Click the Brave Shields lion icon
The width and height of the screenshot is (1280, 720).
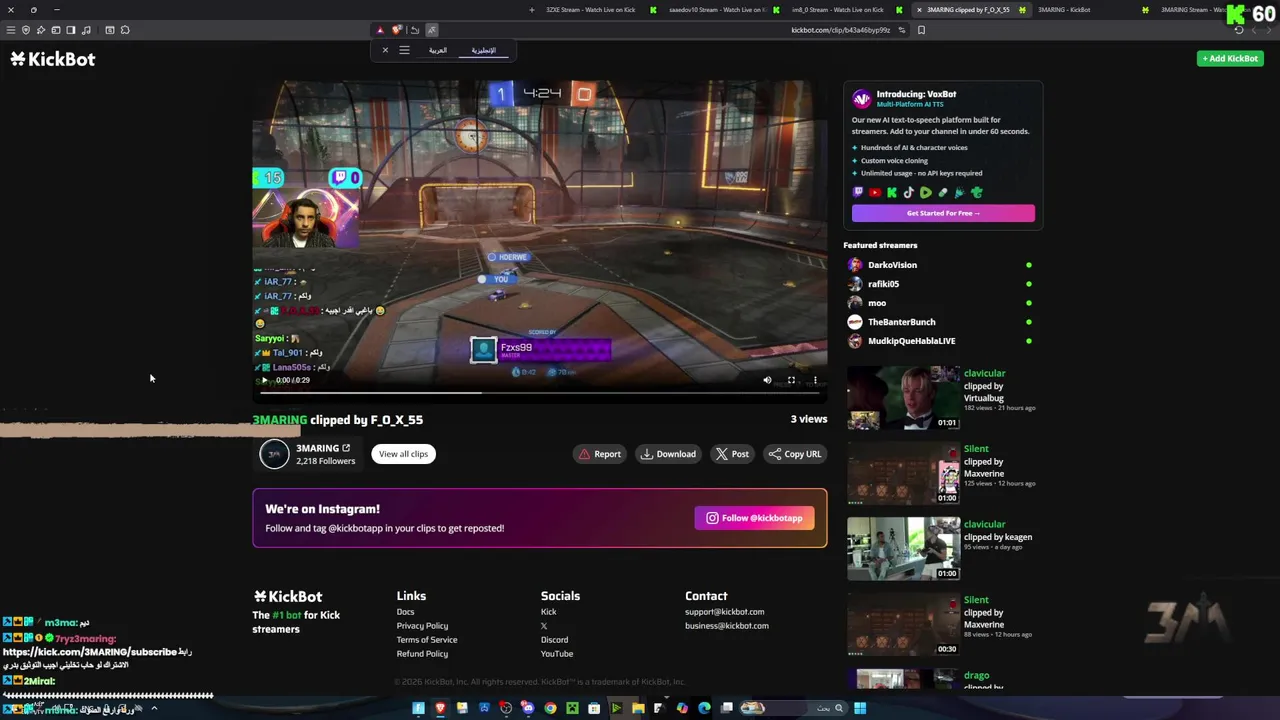[397, 30]
